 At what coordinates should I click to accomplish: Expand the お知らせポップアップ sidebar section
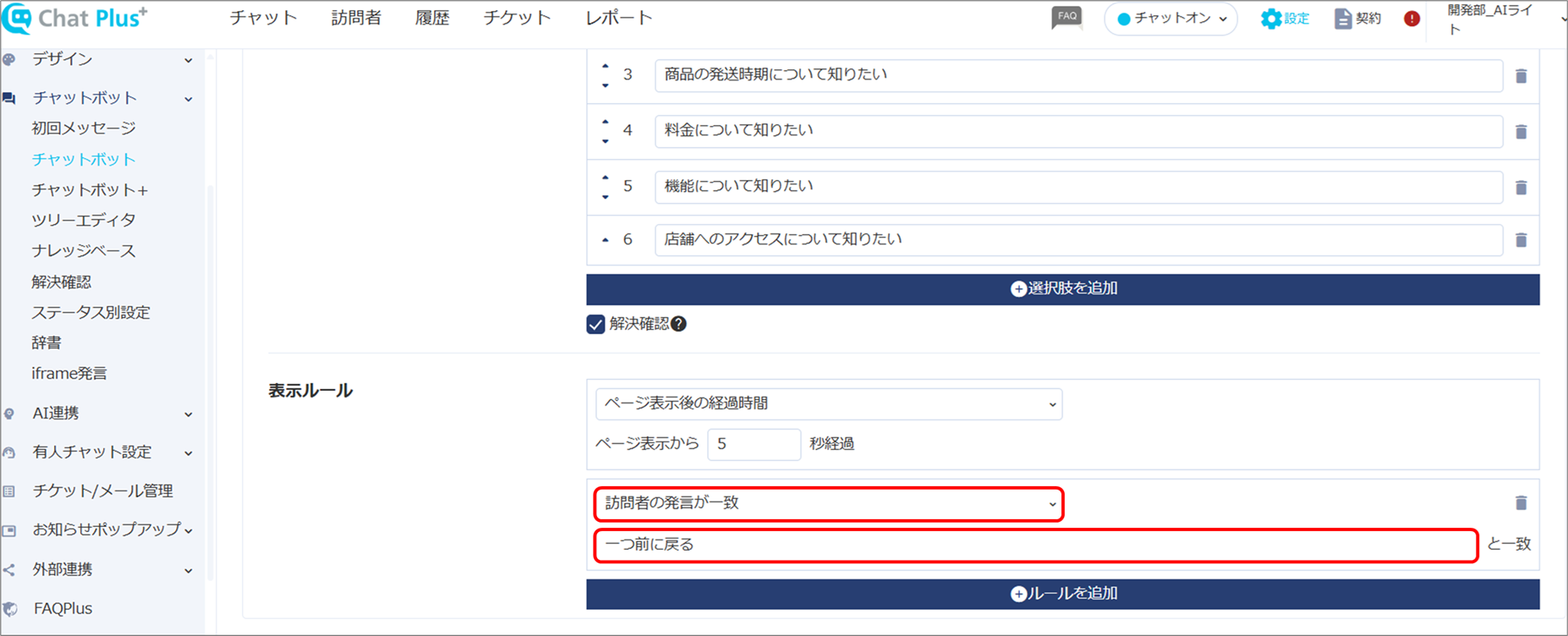(x=188, y=531)
